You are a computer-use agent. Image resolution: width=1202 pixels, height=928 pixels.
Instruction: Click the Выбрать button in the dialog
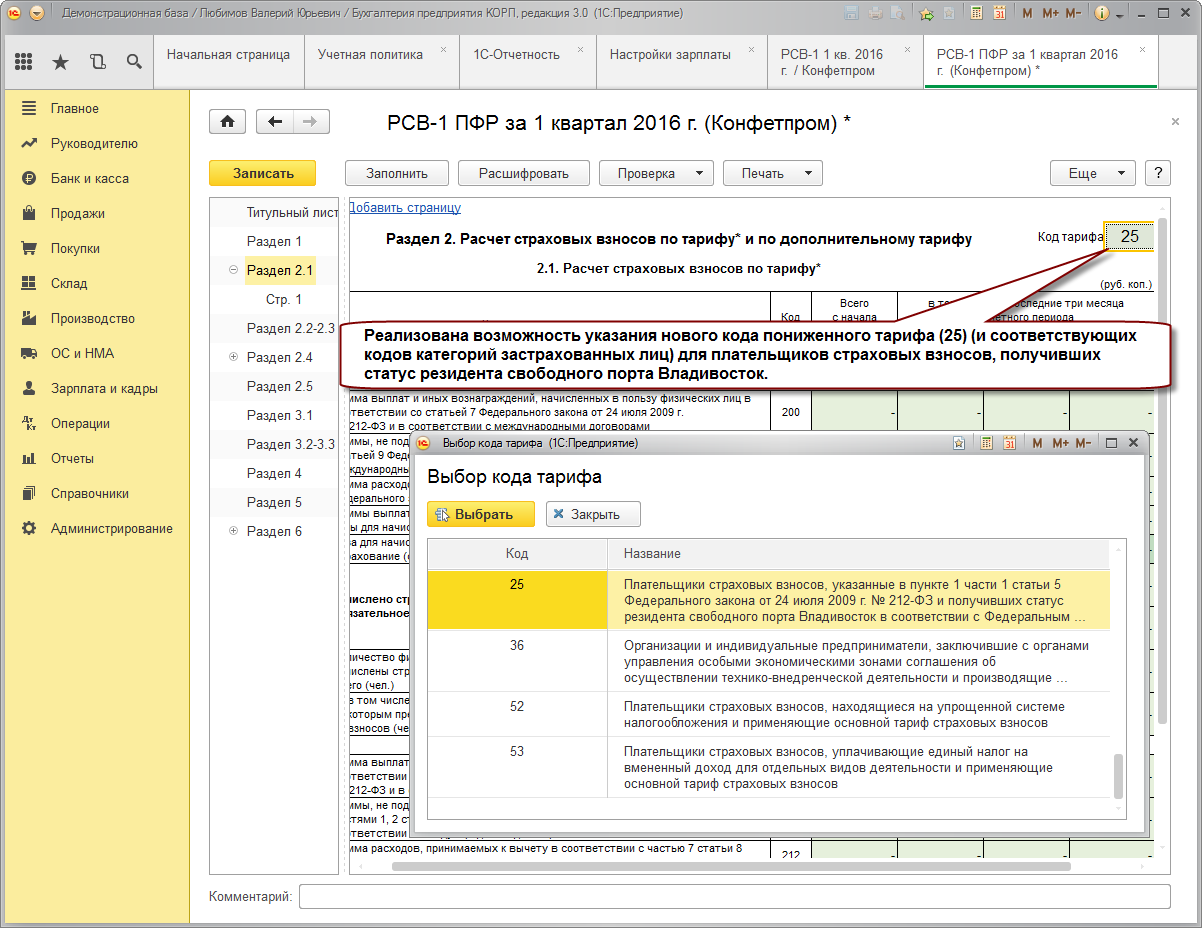pos(481,514)
